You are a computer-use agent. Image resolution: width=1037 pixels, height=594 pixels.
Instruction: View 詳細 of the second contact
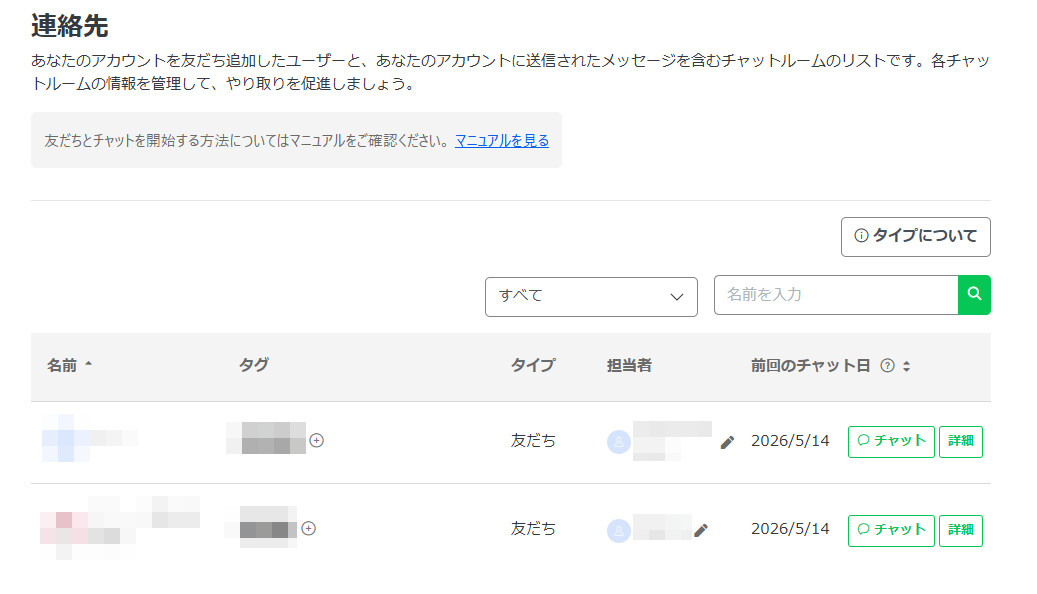pos(960,530)
